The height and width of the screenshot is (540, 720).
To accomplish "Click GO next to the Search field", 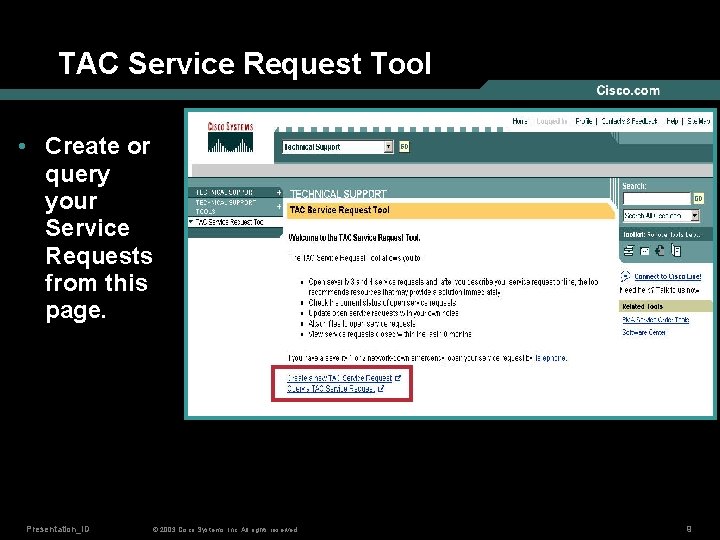I will pos(698,198).
